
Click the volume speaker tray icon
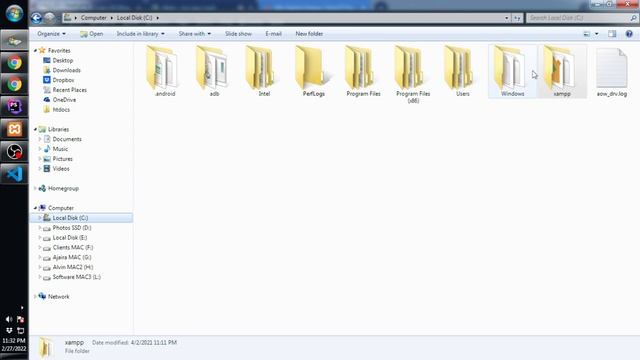tap(9, 319)
